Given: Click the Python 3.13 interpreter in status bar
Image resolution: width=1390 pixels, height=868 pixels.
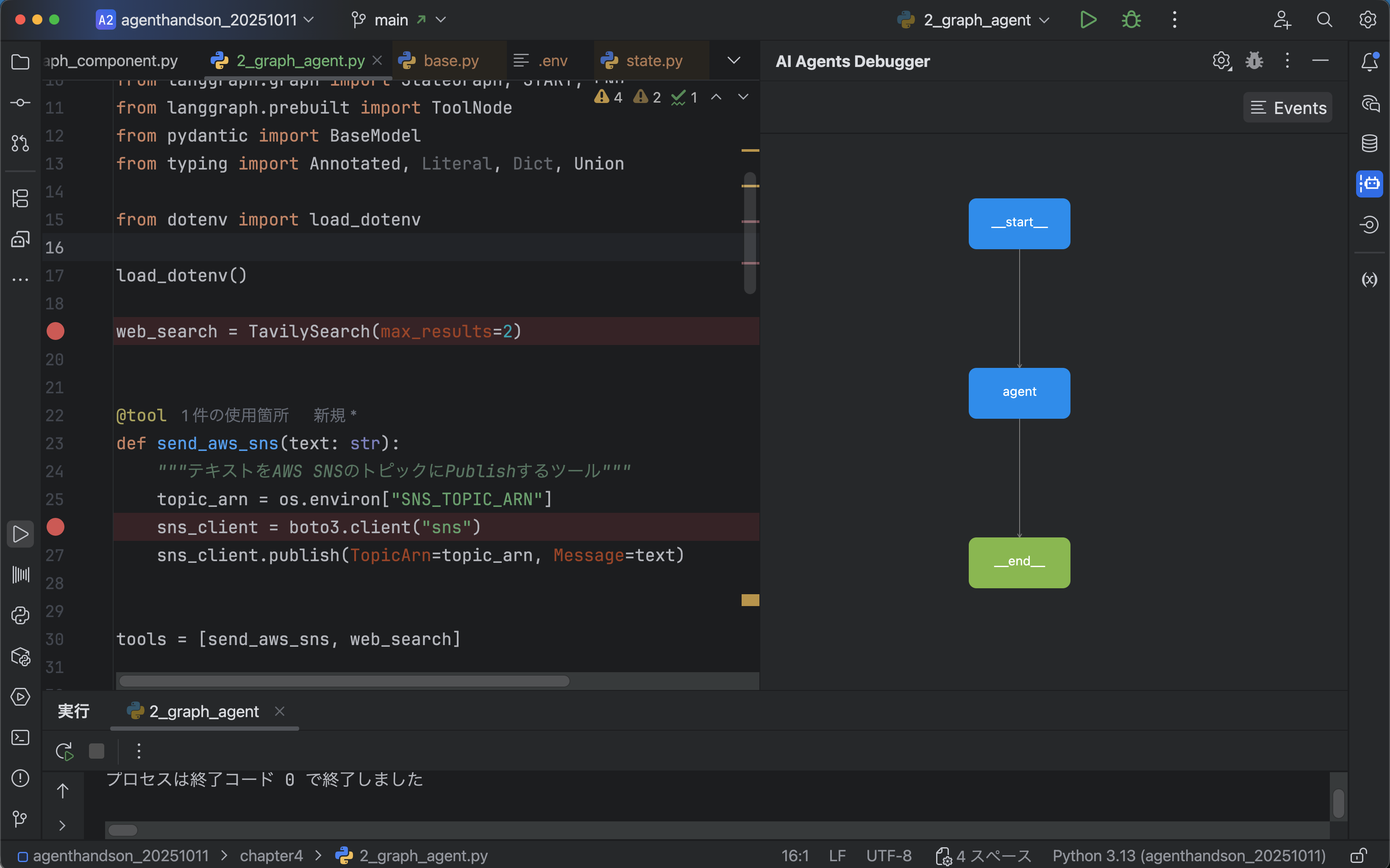Looking at the screenshot, I should 1188,856.
